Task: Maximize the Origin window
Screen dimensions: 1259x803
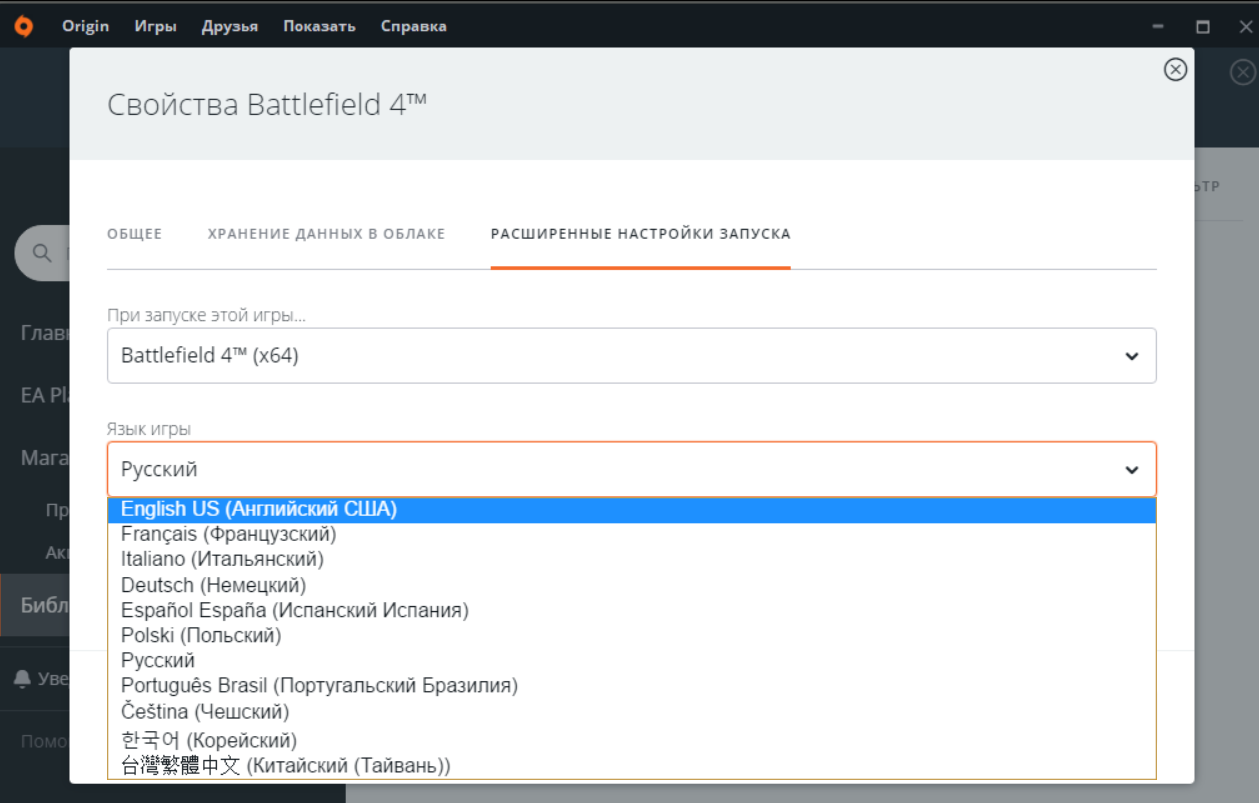Action: [1203, 27]
